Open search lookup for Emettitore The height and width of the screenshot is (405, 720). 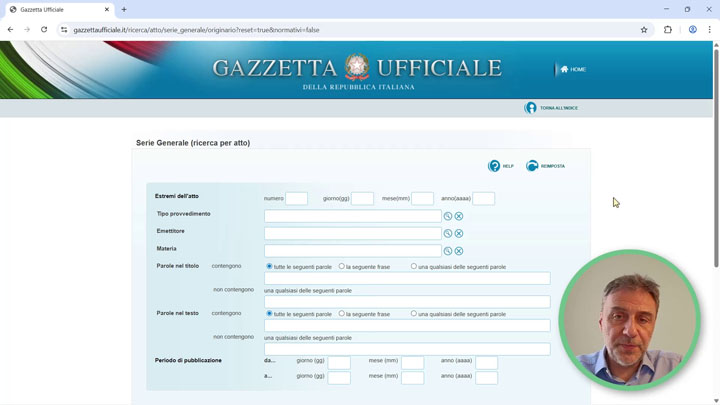pyautogui.click(x=448, y=233)
